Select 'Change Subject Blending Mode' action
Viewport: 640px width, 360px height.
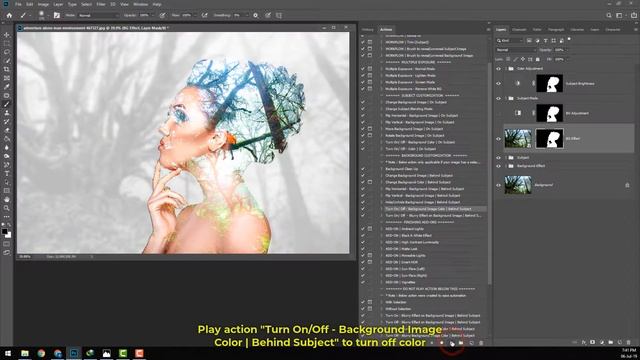409,109
